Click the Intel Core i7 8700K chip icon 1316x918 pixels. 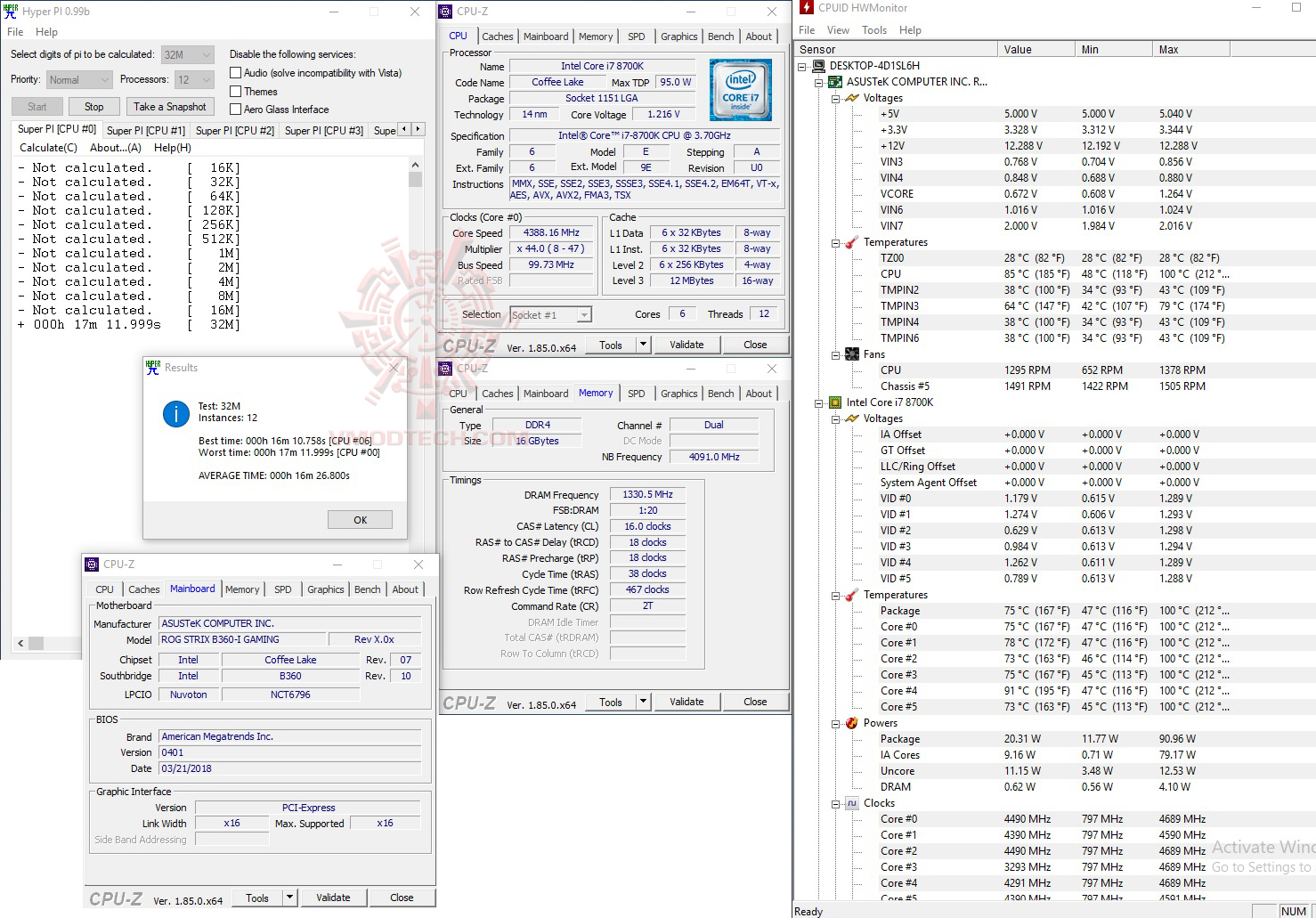pos(835,402)
